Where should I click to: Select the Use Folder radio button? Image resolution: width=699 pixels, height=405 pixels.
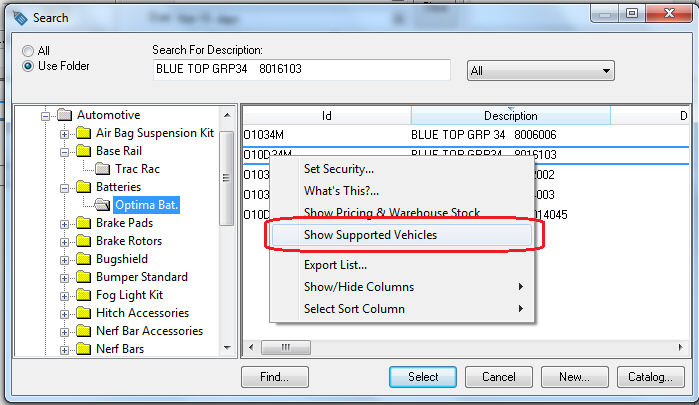tap(28, 66)
